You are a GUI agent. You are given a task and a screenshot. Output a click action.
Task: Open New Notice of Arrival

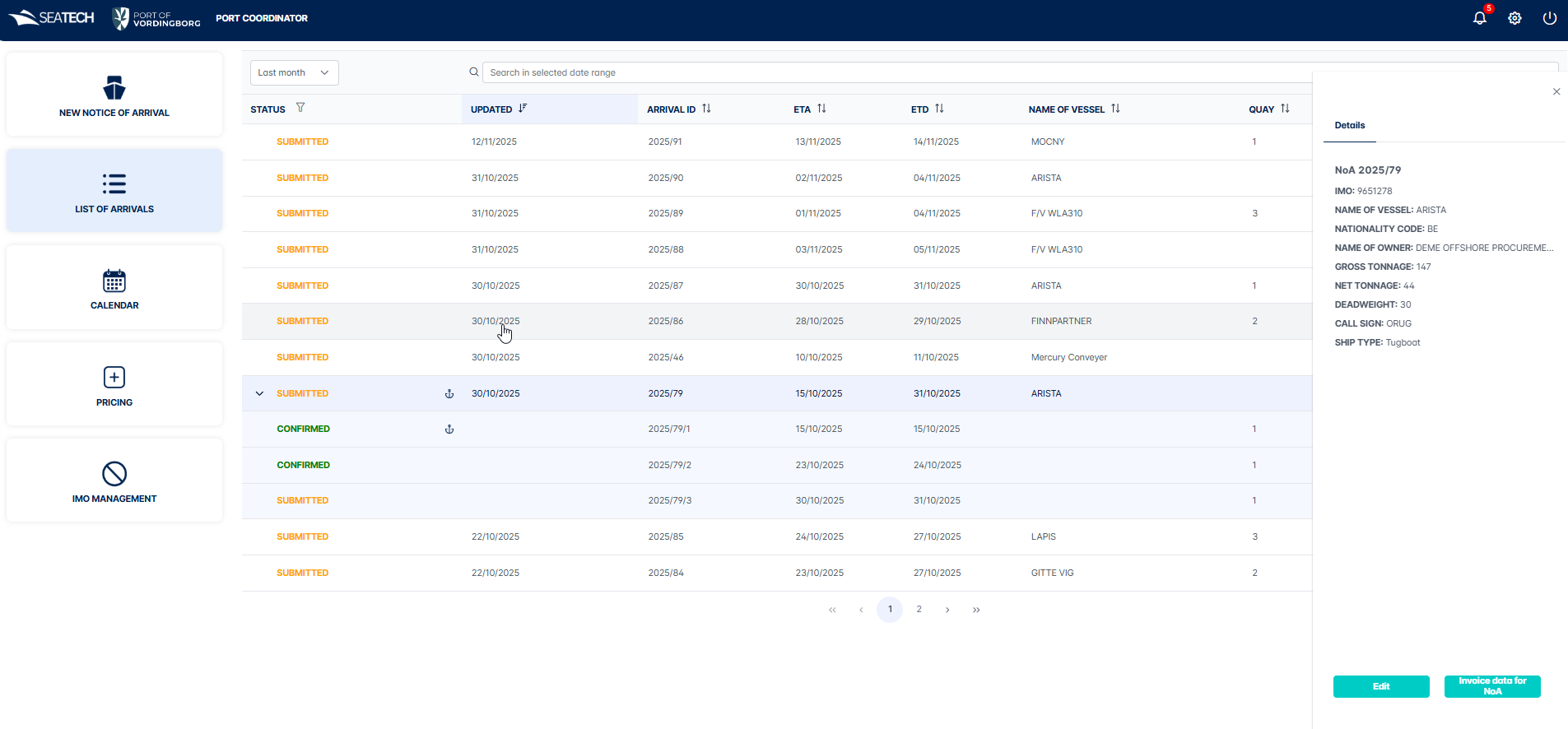(114, 95)
